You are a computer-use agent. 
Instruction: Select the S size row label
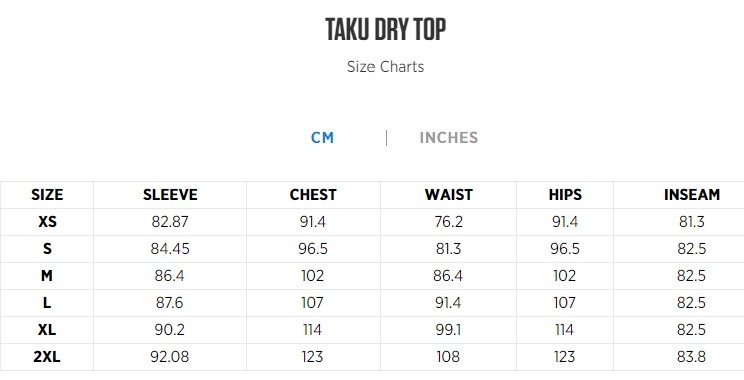coord(47,249)
